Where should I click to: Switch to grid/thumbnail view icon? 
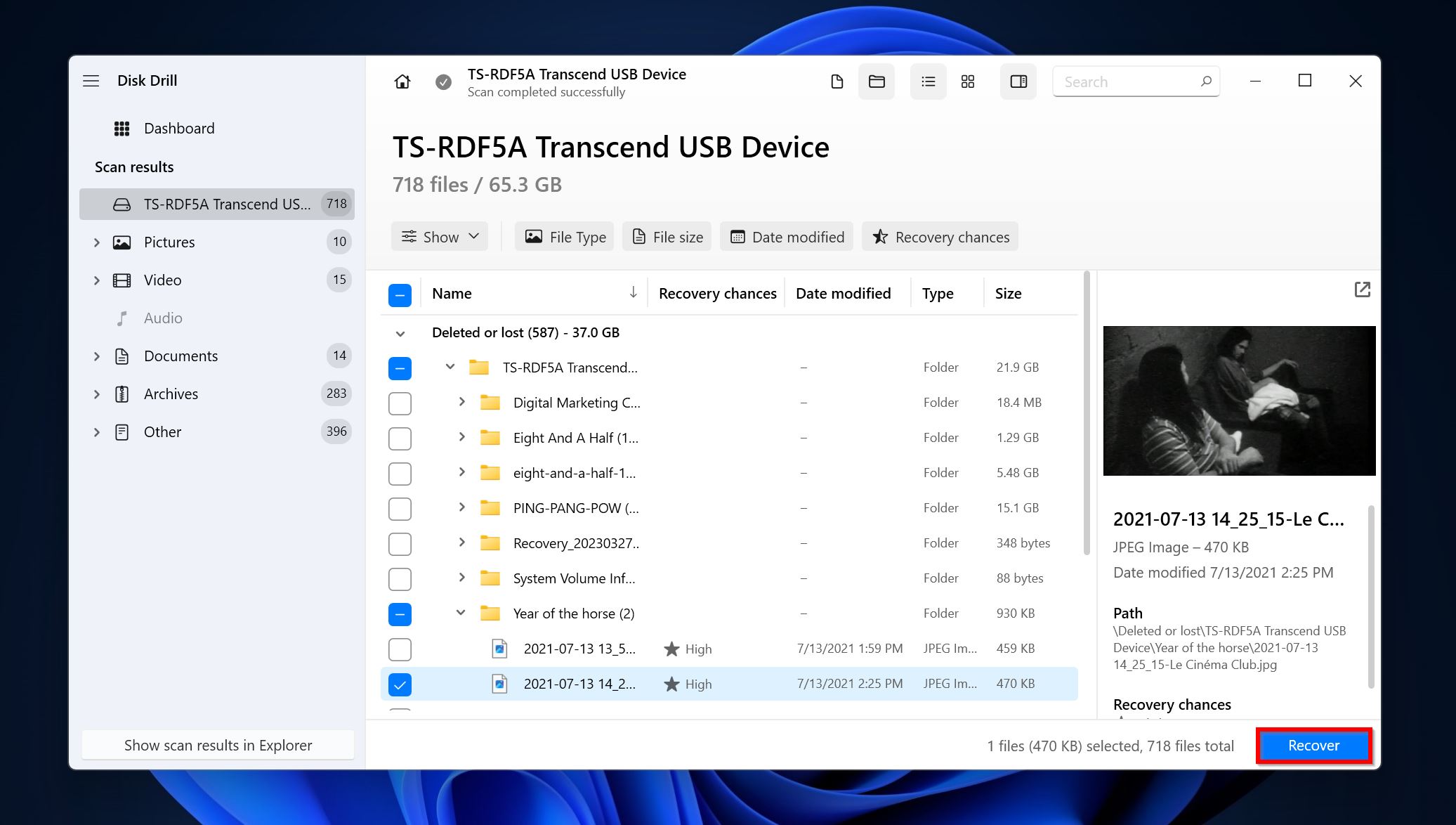click(967, 82)
